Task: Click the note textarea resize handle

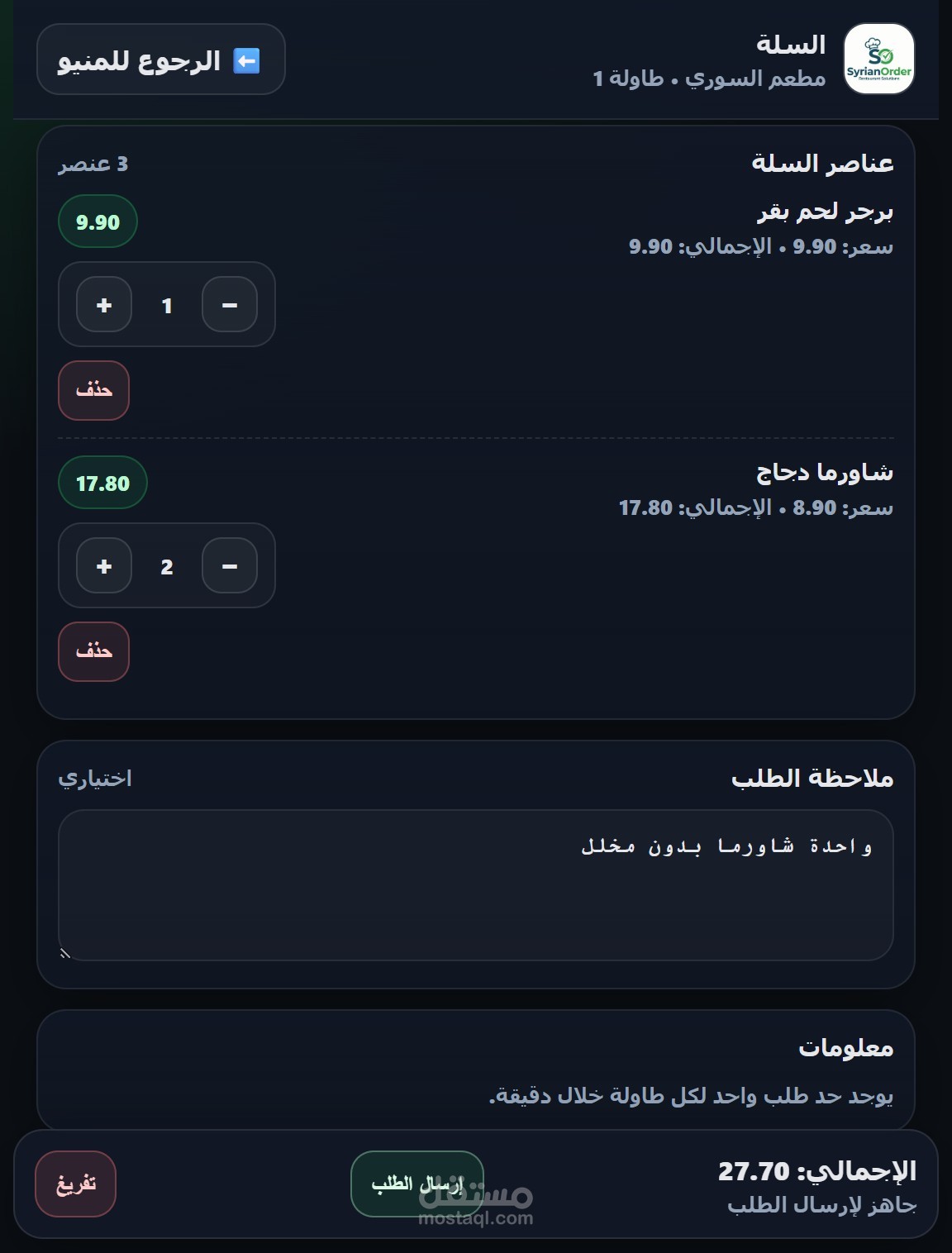Action: (65, 954)
